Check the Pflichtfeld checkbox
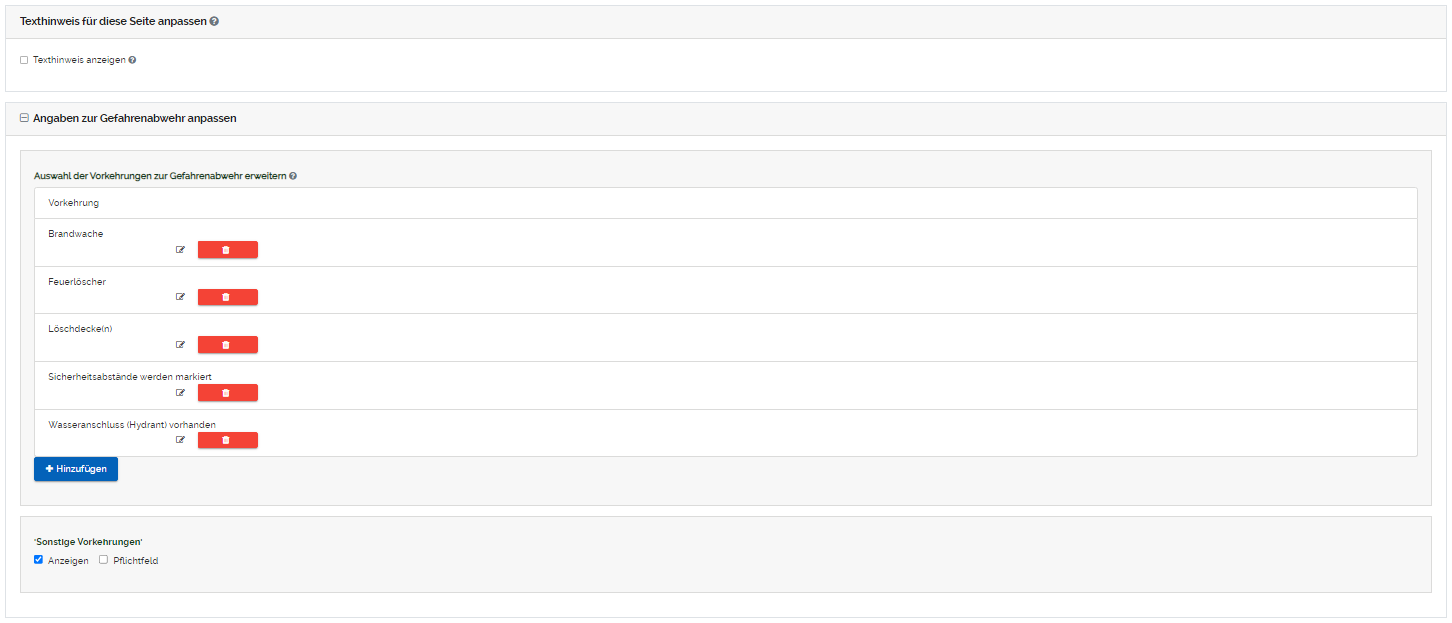This screenshot has height=623, width=1452. [x=104, y=560]
